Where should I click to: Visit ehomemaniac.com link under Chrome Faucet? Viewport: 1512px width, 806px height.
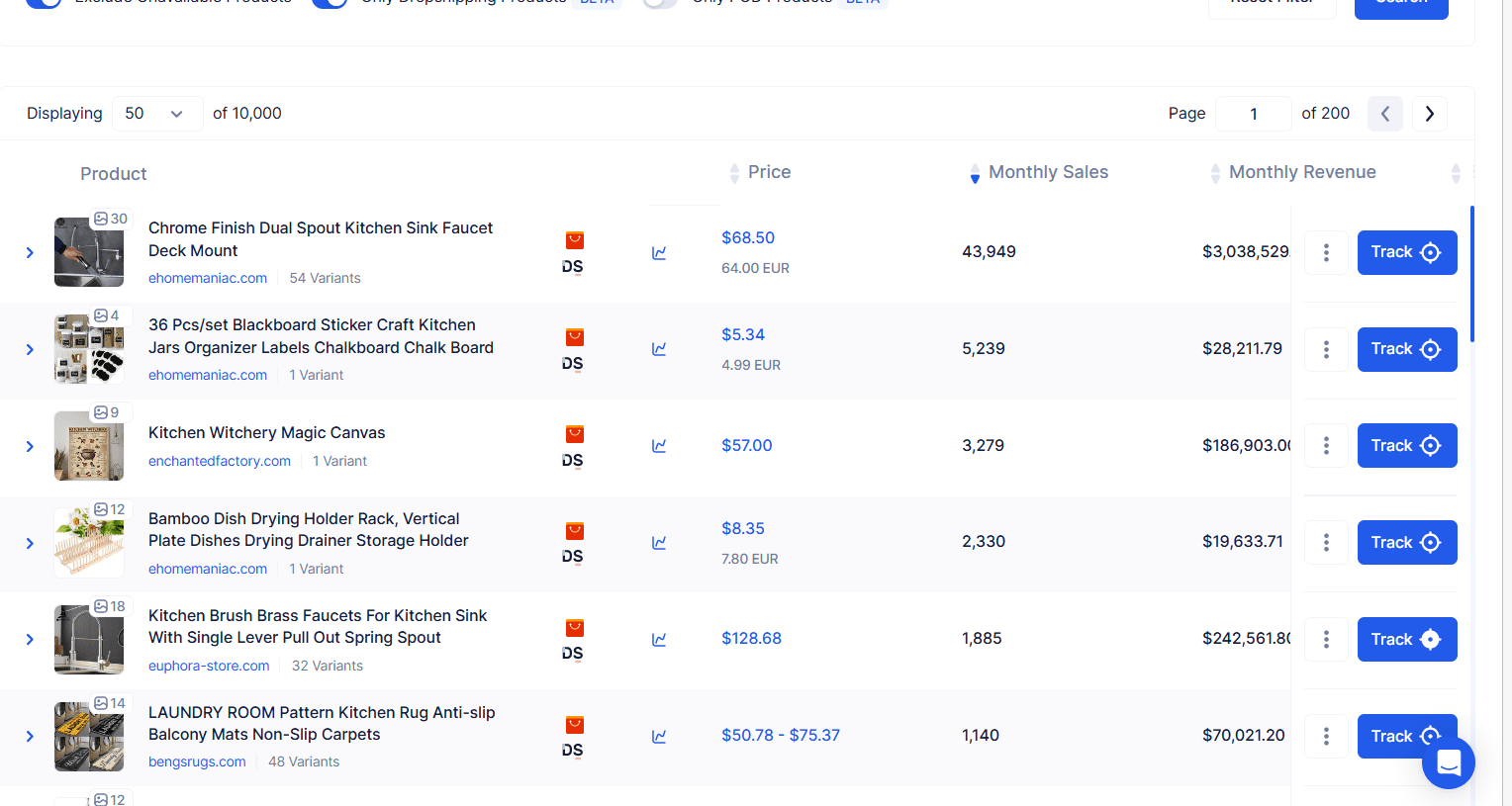click(208, 278)
